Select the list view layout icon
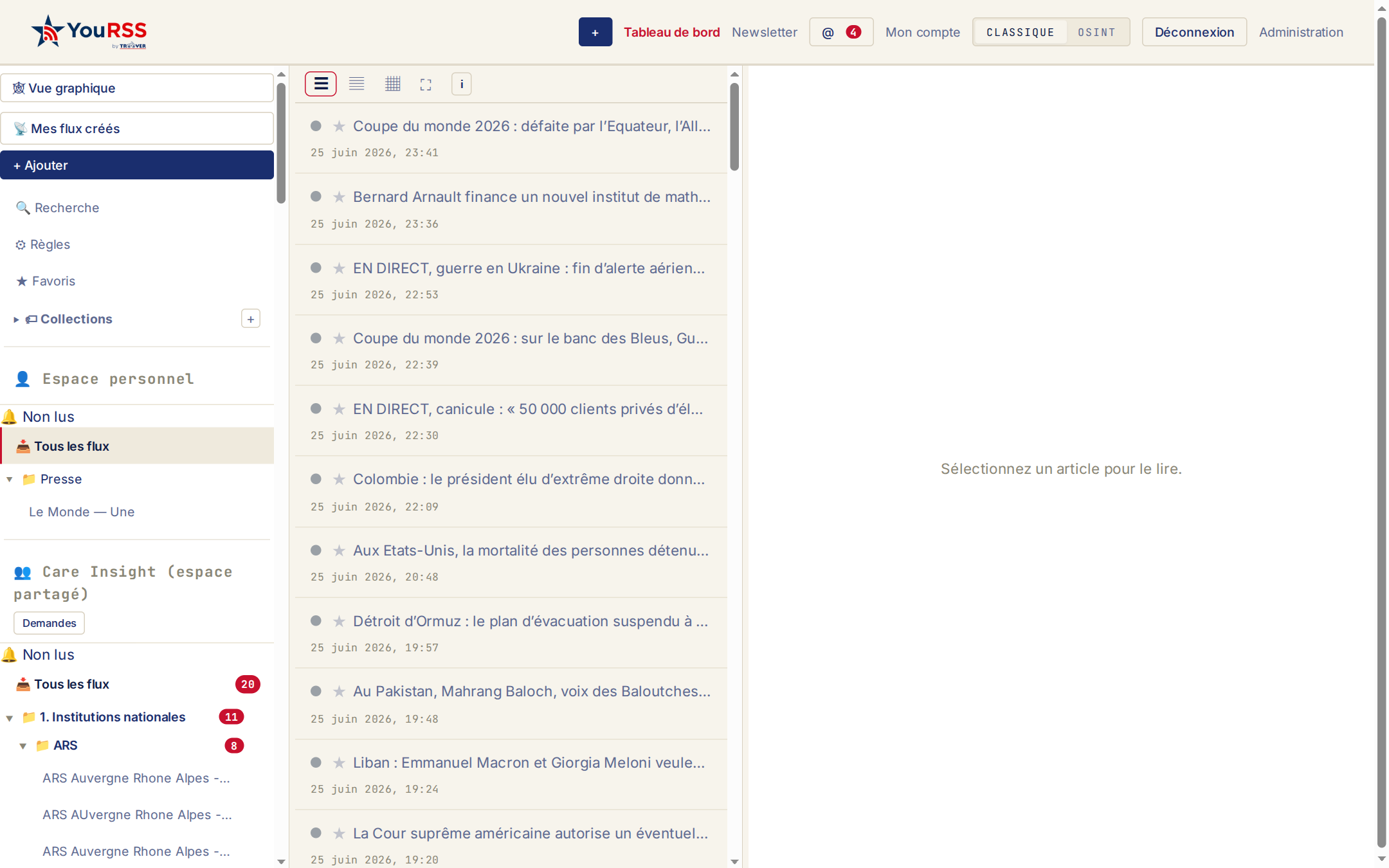Screen dimensions: 1389x868 coord(321,84)
